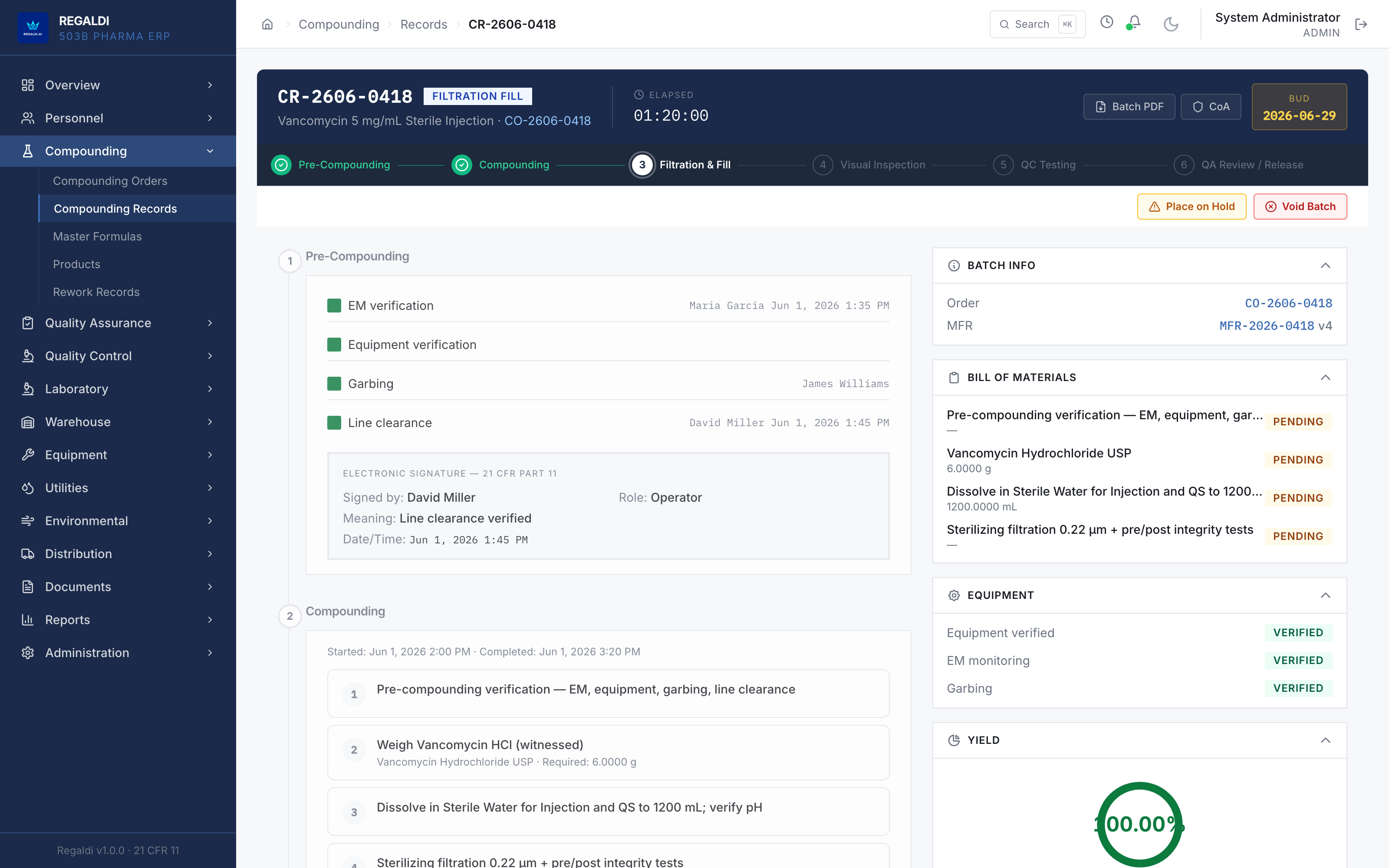
Task: Click the Documents file icon
Action: coord(27,587)
